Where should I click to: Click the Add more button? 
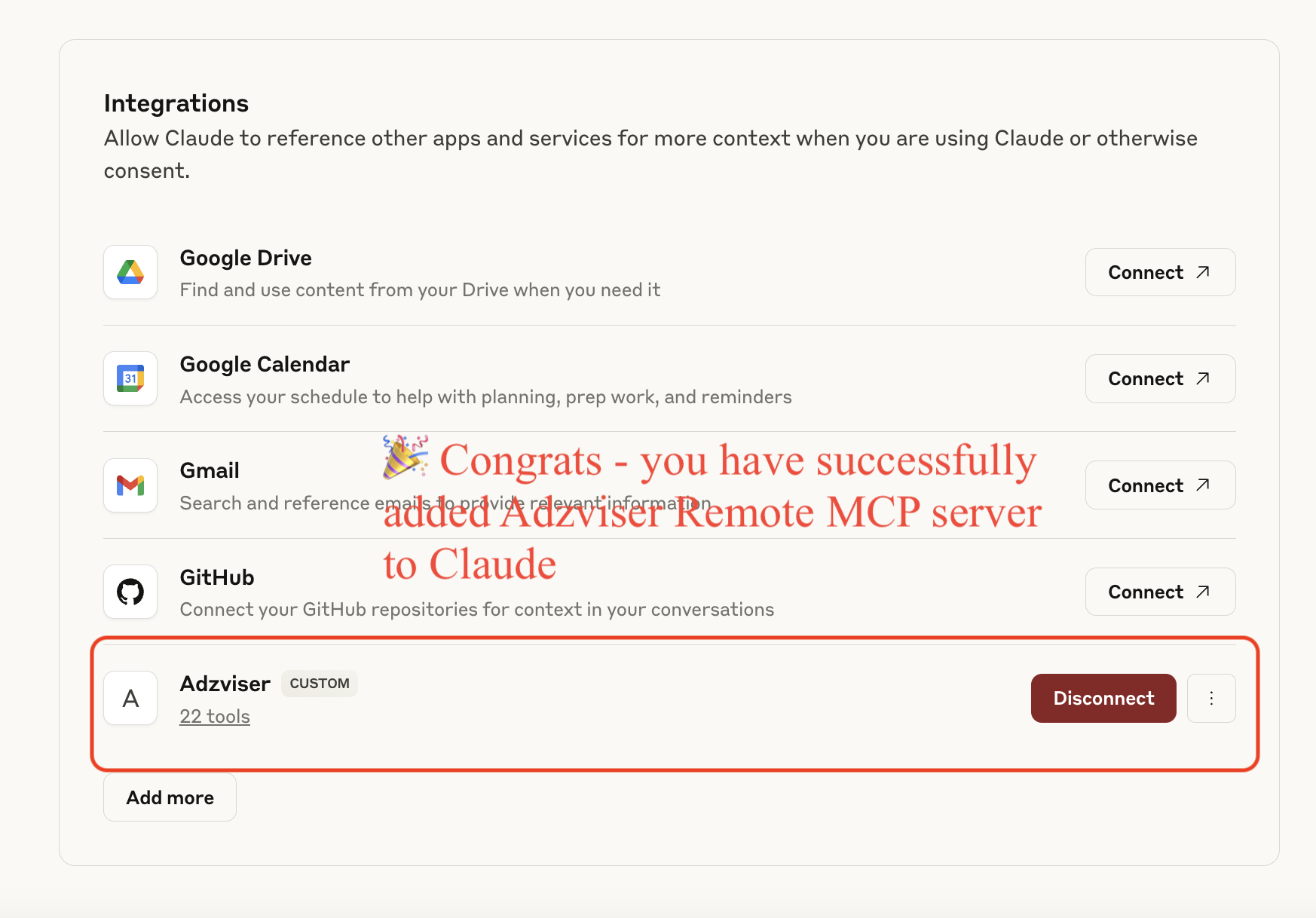click(169, 797)
